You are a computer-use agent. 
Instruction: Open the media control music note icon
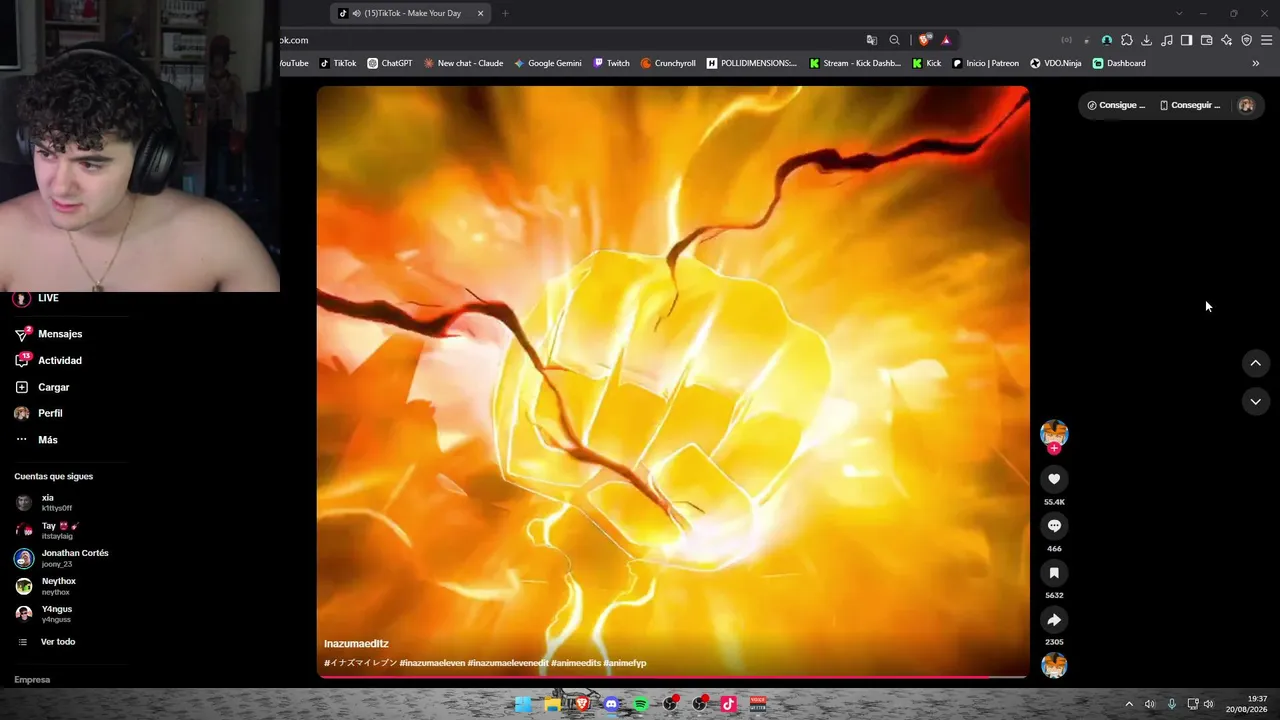click(x=1167, y=40)
